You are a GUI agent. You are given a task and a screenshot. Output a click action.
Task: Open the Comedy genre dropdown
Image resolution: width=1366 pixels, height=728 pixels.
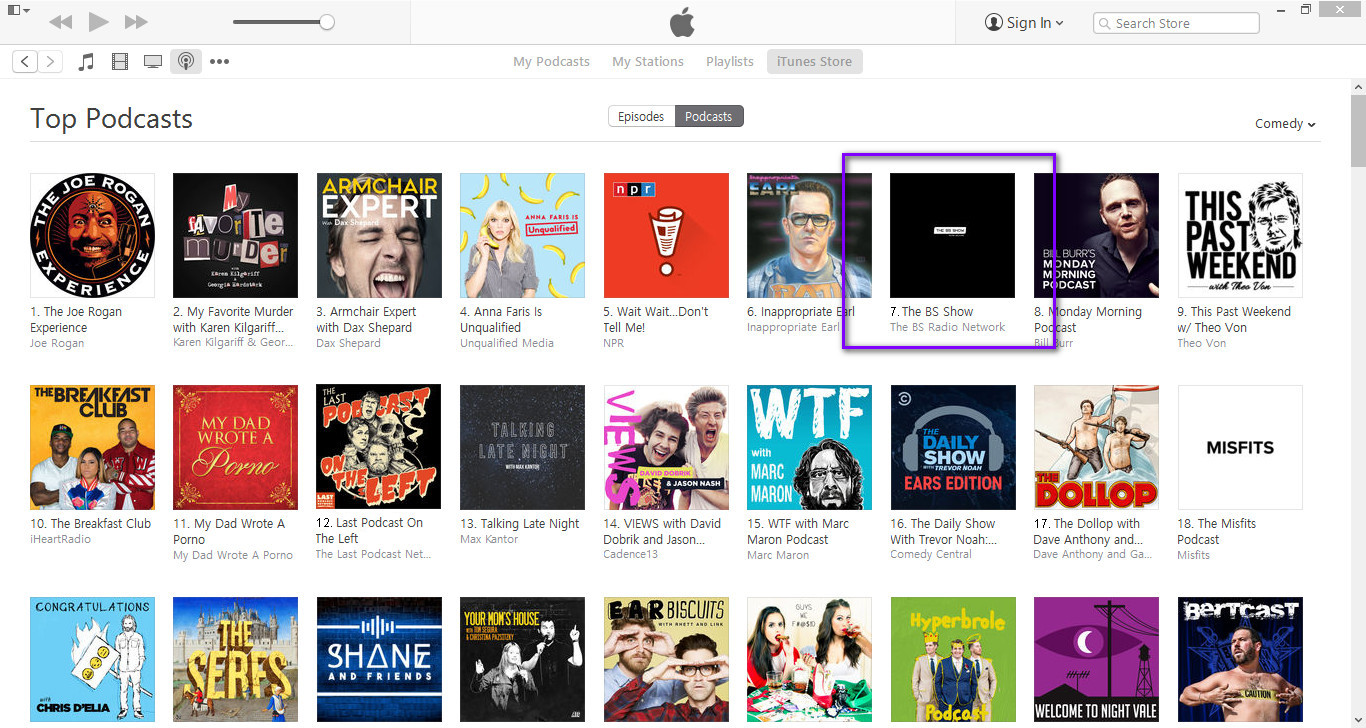coord(1285,124)
